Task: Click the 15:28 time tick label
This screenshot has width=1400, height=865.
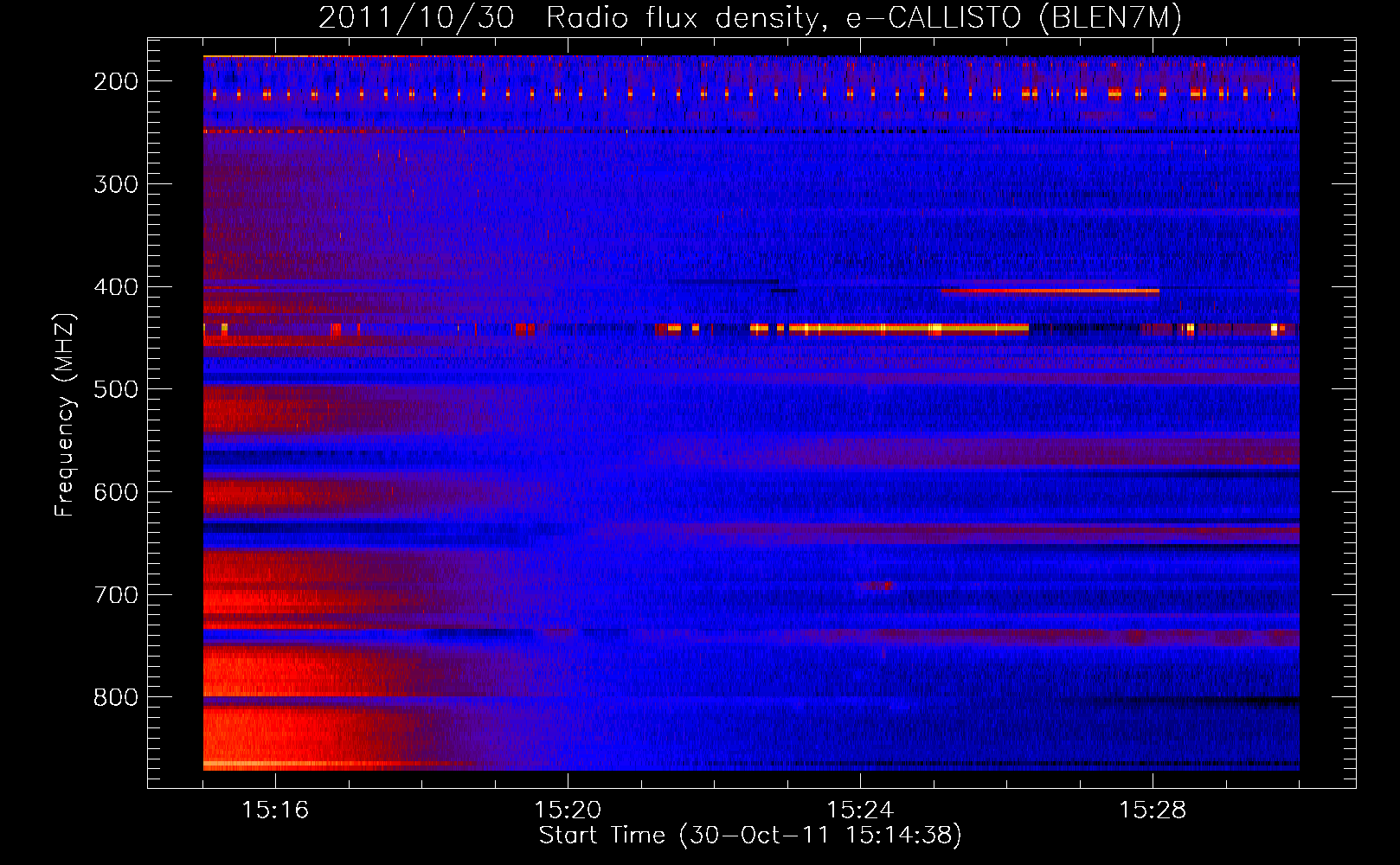Action: tap(1153, 811)
